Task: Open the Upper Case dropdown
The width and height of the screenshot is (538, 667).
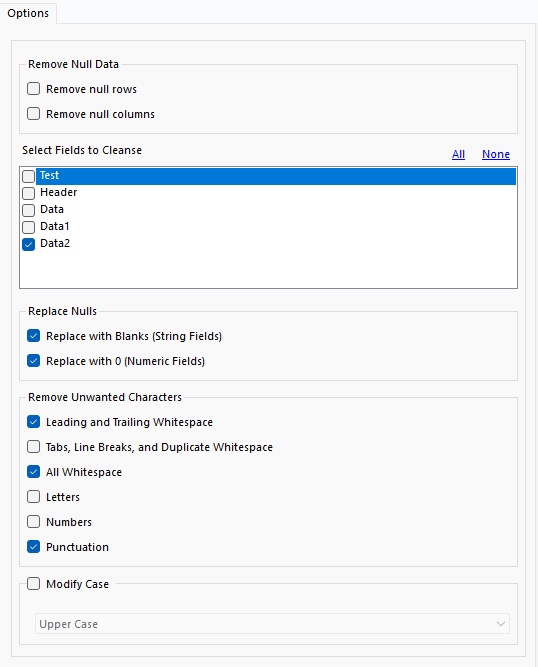Action: pyautogui.click(x=272, y=624)
